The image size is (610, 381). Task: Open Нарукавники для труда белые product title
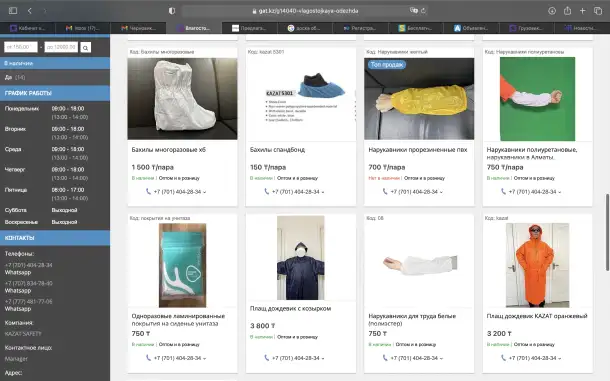[x=412, y=320]
